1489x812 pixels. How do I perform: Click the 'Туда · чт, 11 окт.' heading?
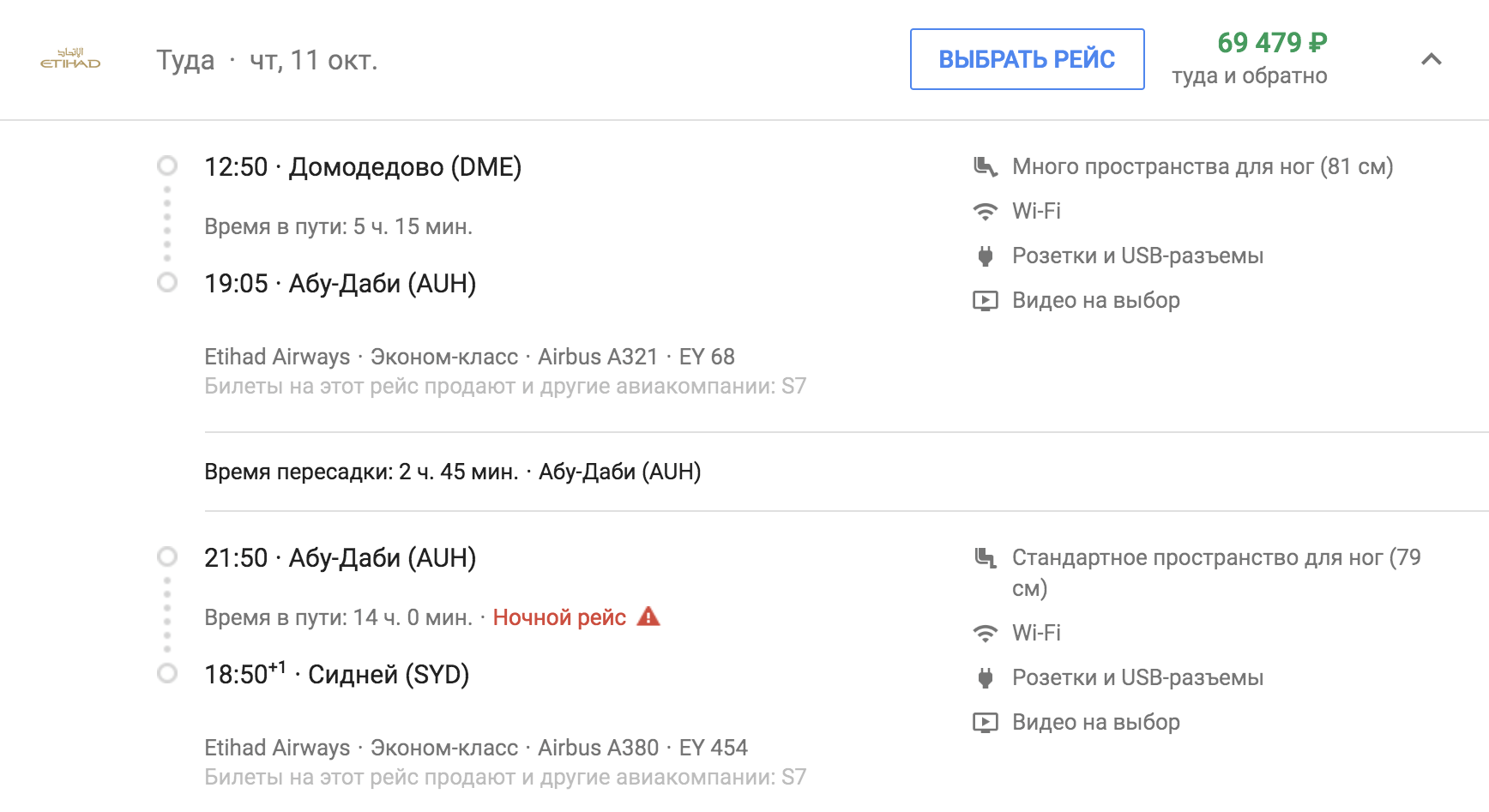pos(267,60)
